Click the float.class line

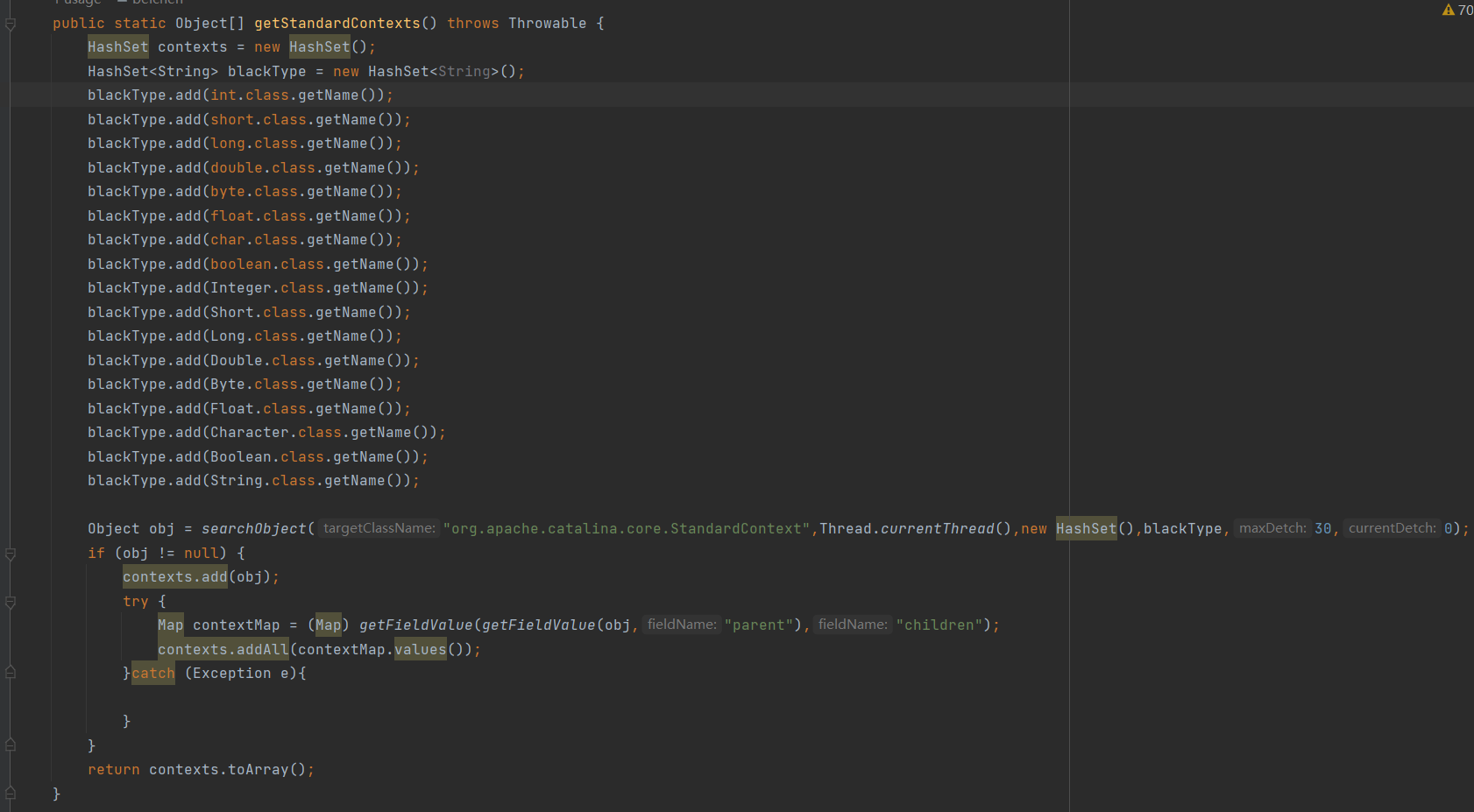tap(249, 216)
